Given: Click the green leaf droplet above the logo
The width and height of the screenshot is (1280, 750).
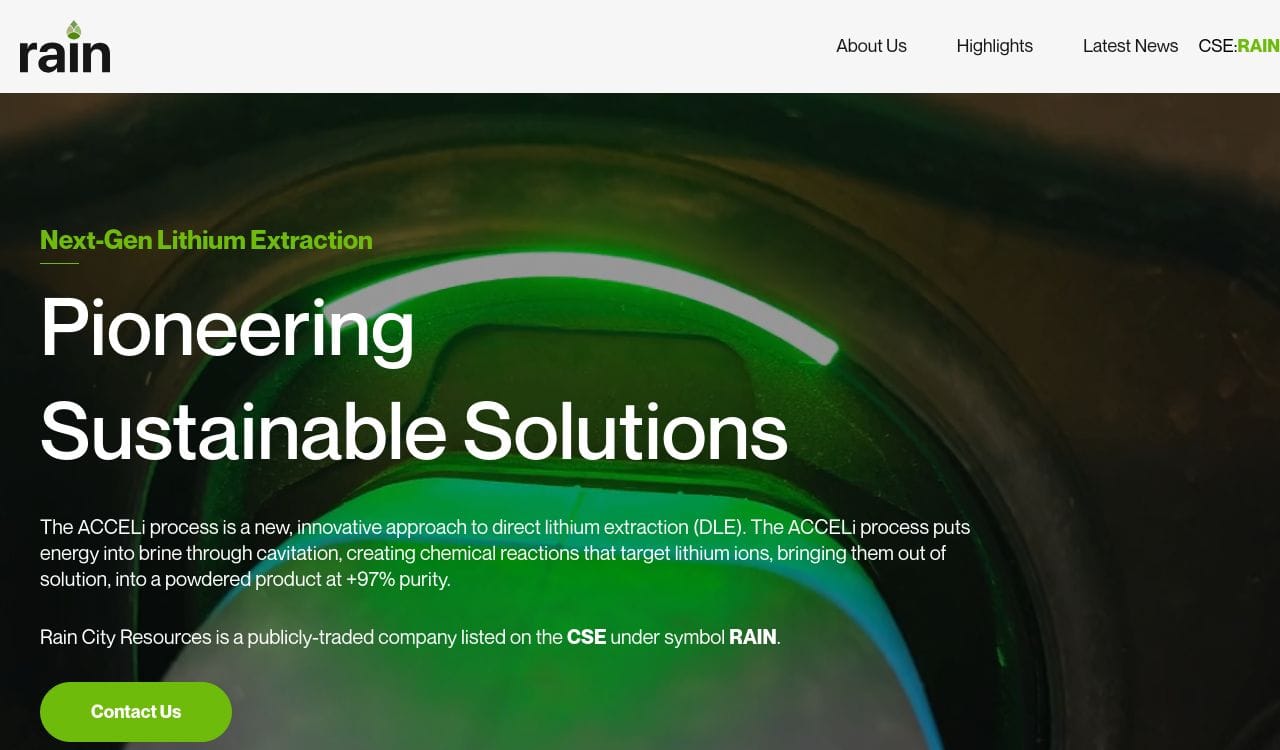Looking at the screenshot, I should (x=73, y=30).
